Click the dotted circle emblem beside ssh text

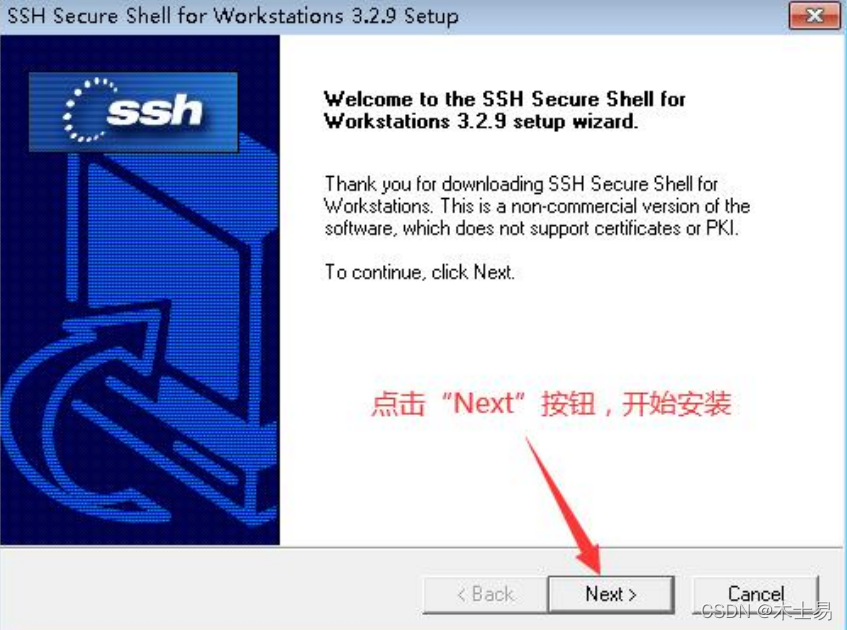86,111
